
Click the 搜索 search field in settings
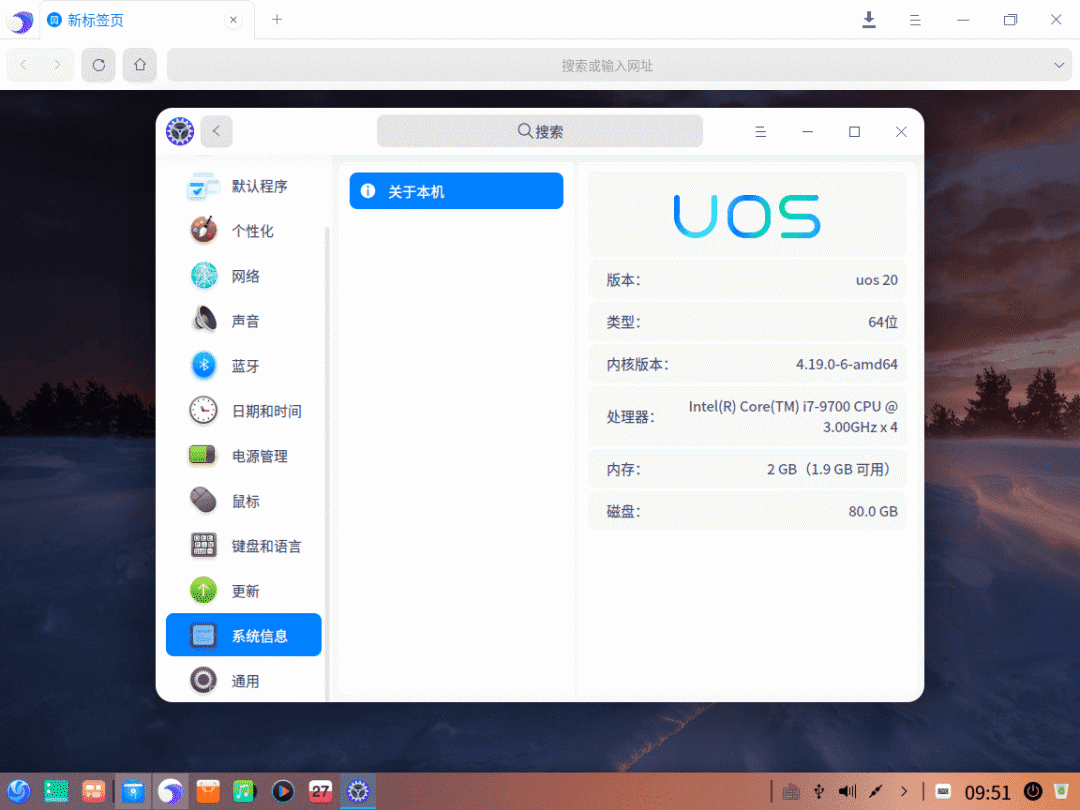click(x=539, y=130)
